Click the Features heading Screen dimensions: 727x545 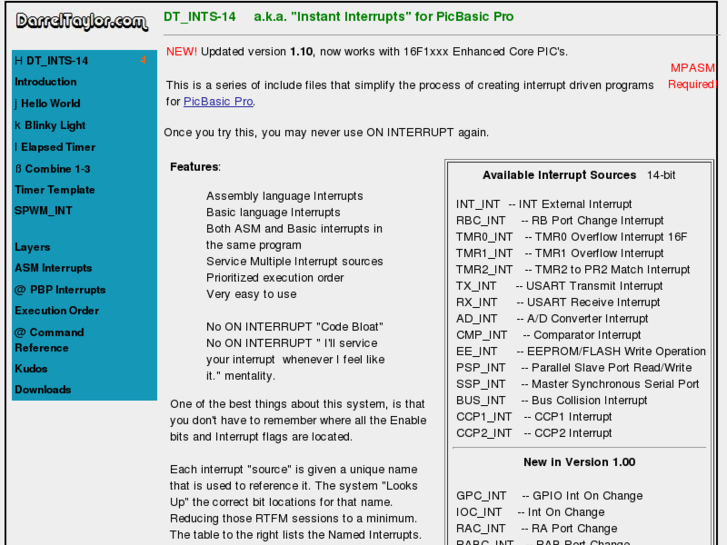pyautogui.click(x=195, y=167)
